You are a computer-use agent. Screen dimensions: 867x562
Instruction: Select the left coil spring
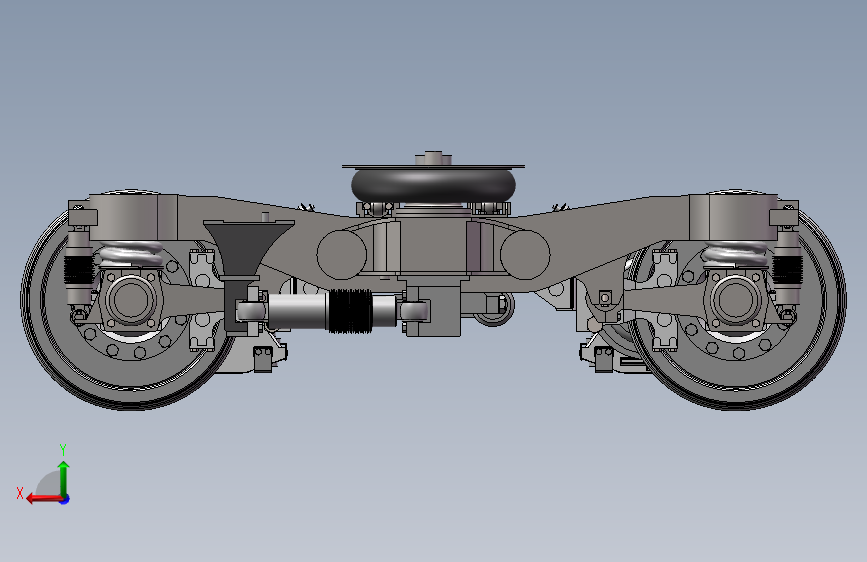pyautogui.click(x=131, y=255)
